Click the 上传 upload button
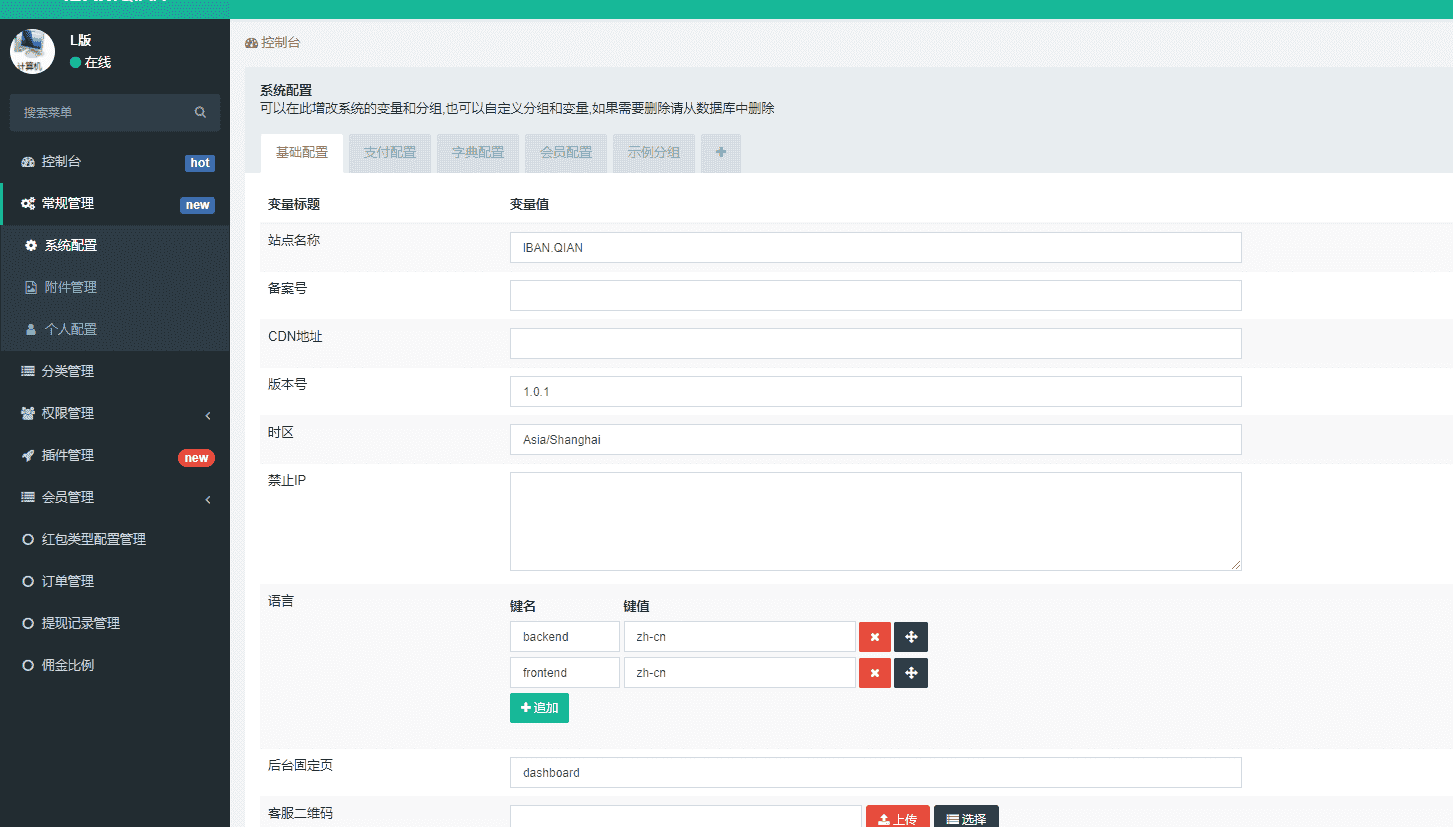 [x=897, y=819]
